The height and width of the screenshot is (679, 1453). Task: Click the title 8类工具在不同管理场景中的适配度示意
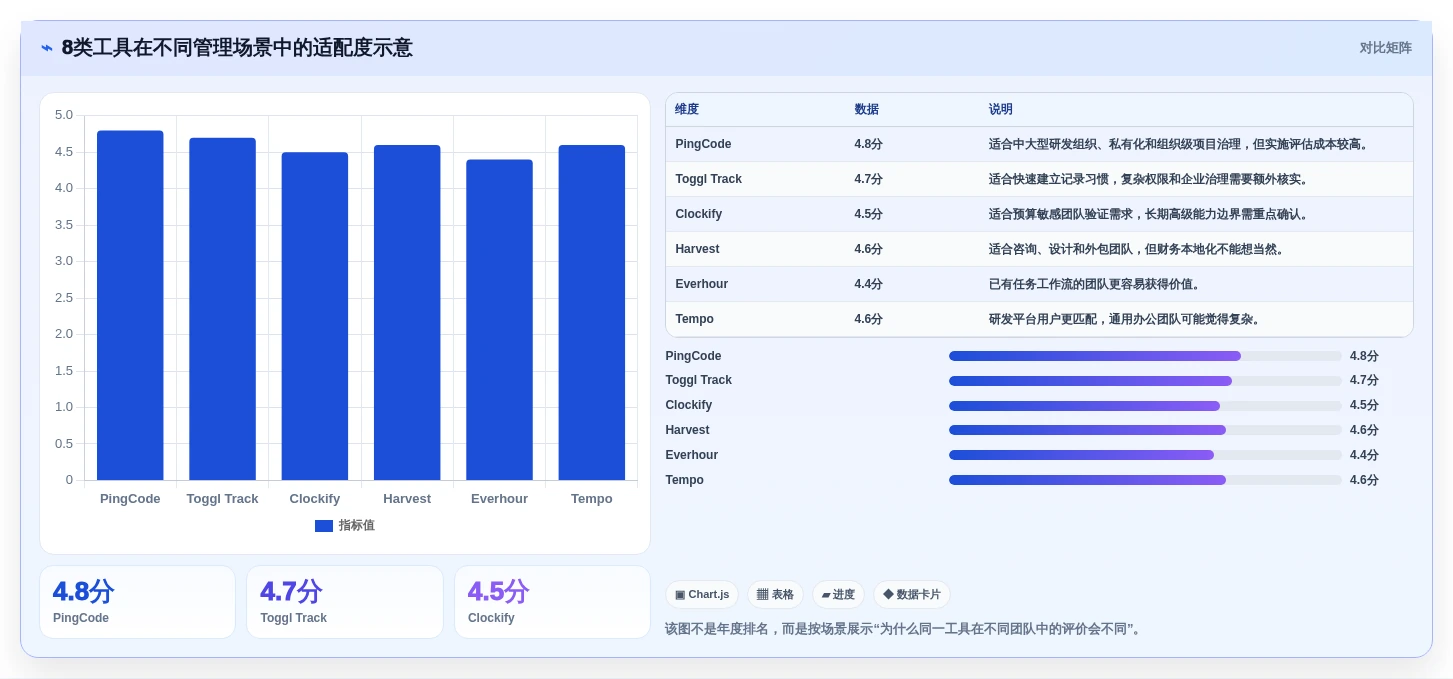(x=237, y=48)
